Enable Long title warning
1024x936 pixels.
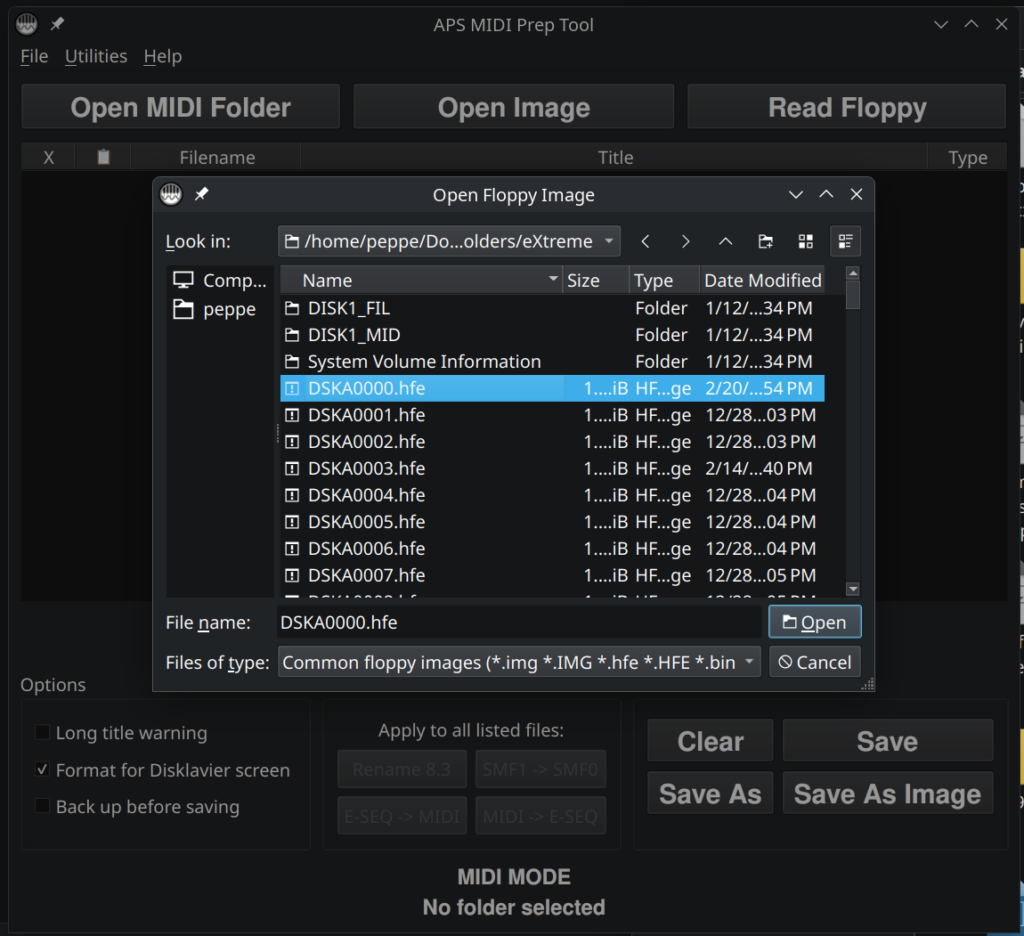[x=41, y=733]
